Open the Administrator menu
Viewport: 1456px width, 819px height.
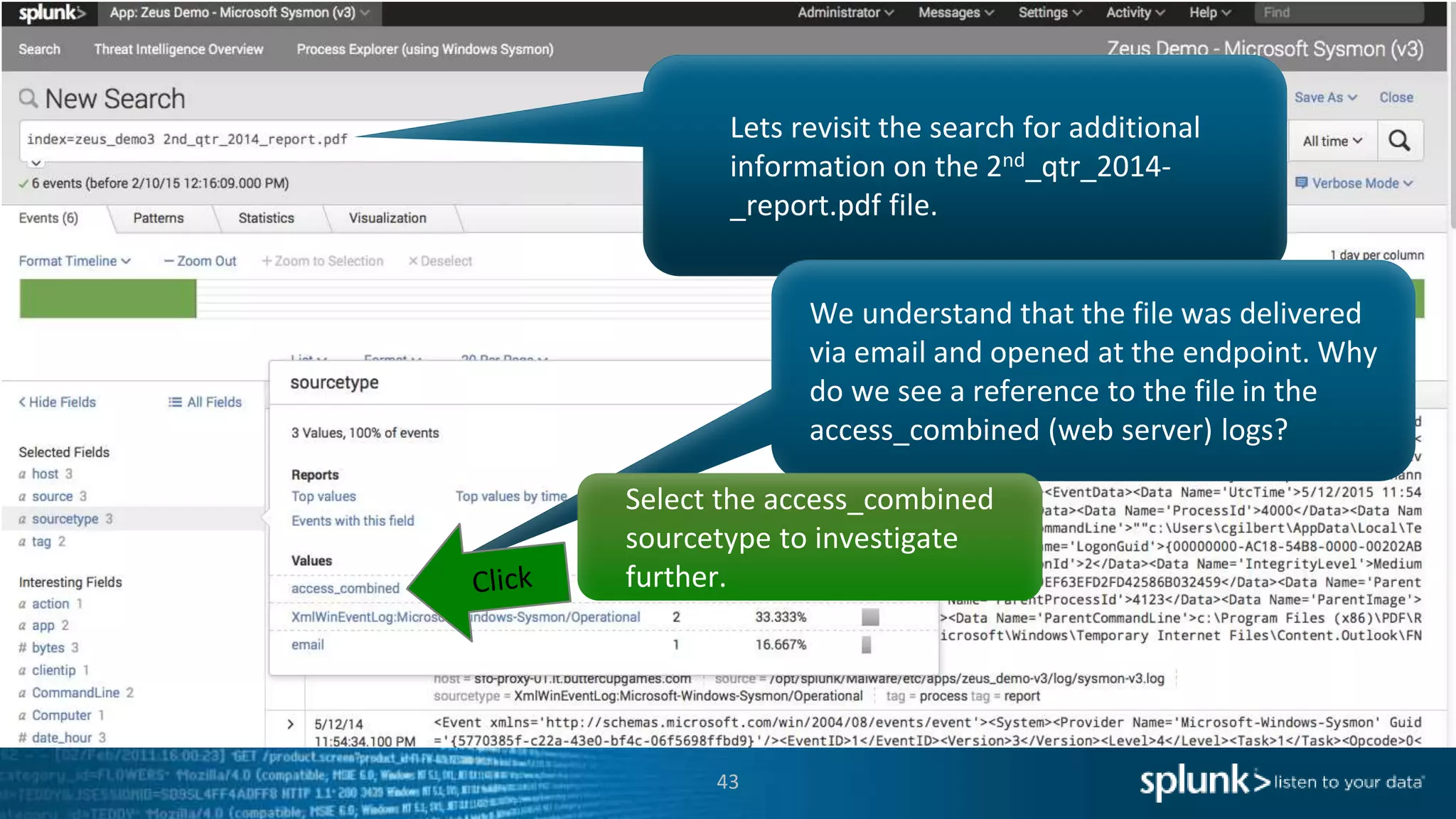[x=845, y=13]
